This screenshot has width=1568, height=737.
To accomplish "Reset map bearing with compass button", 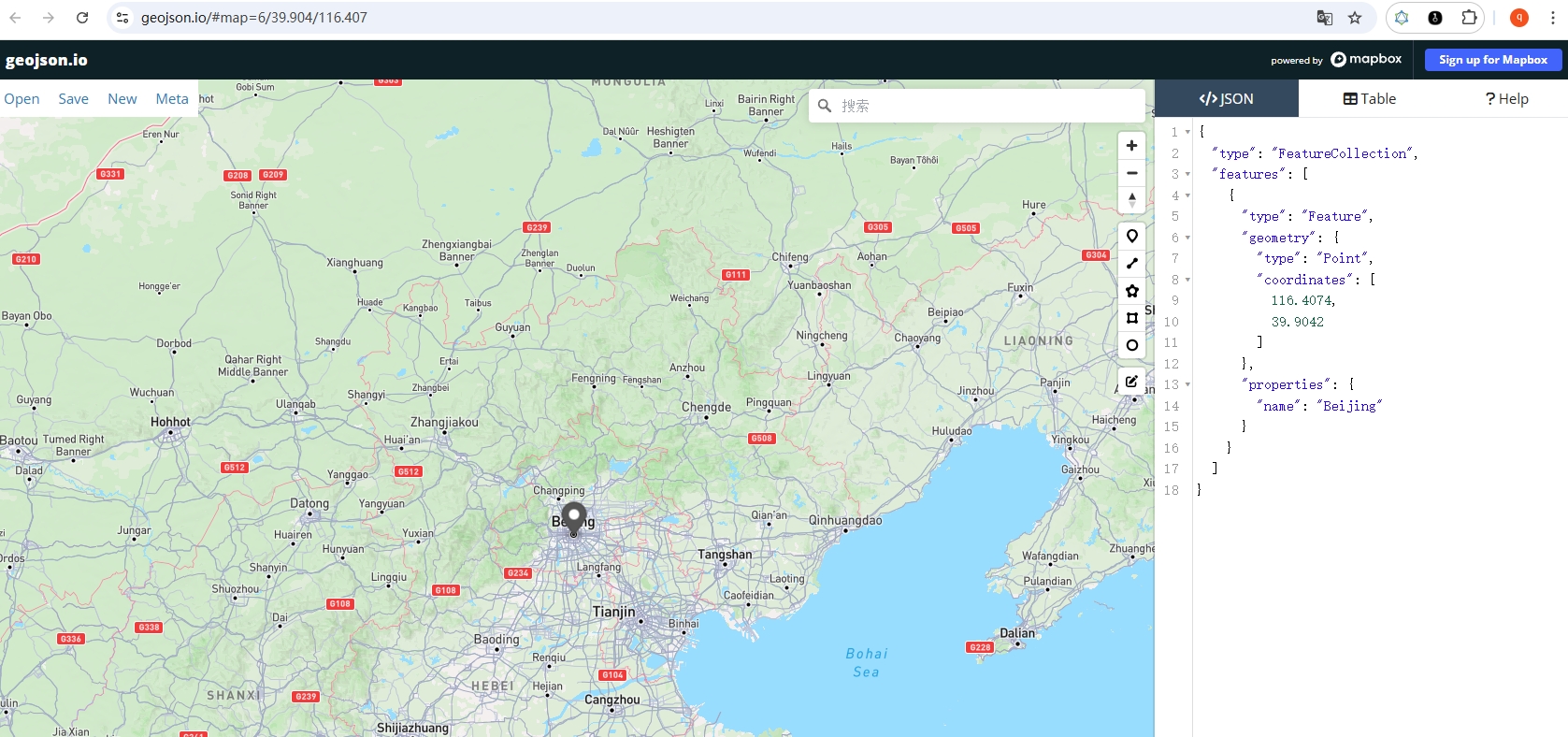I will 1131,200.
